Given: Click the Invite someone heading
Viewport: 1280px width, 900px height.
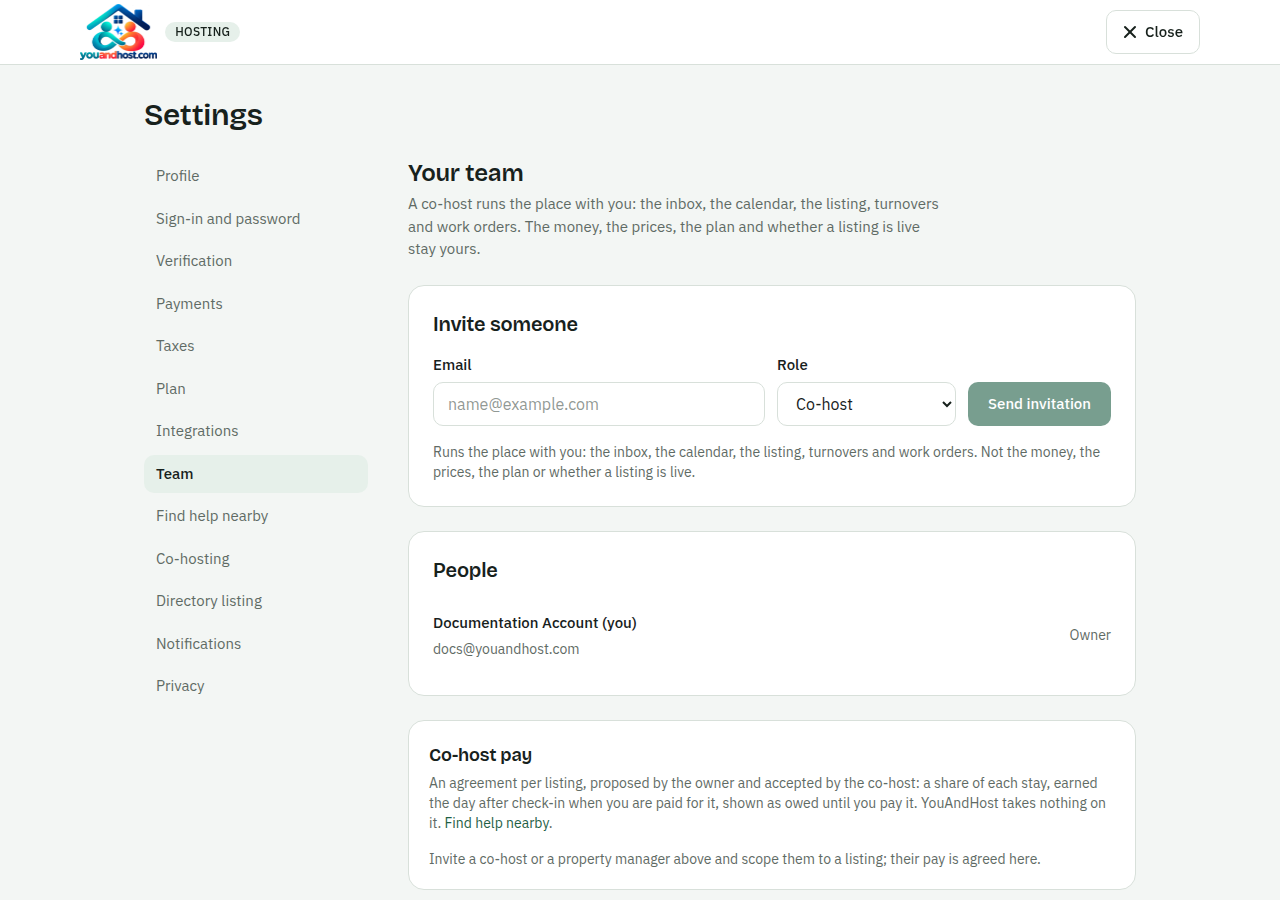Looking at the screenshot, I should [505, 324].
